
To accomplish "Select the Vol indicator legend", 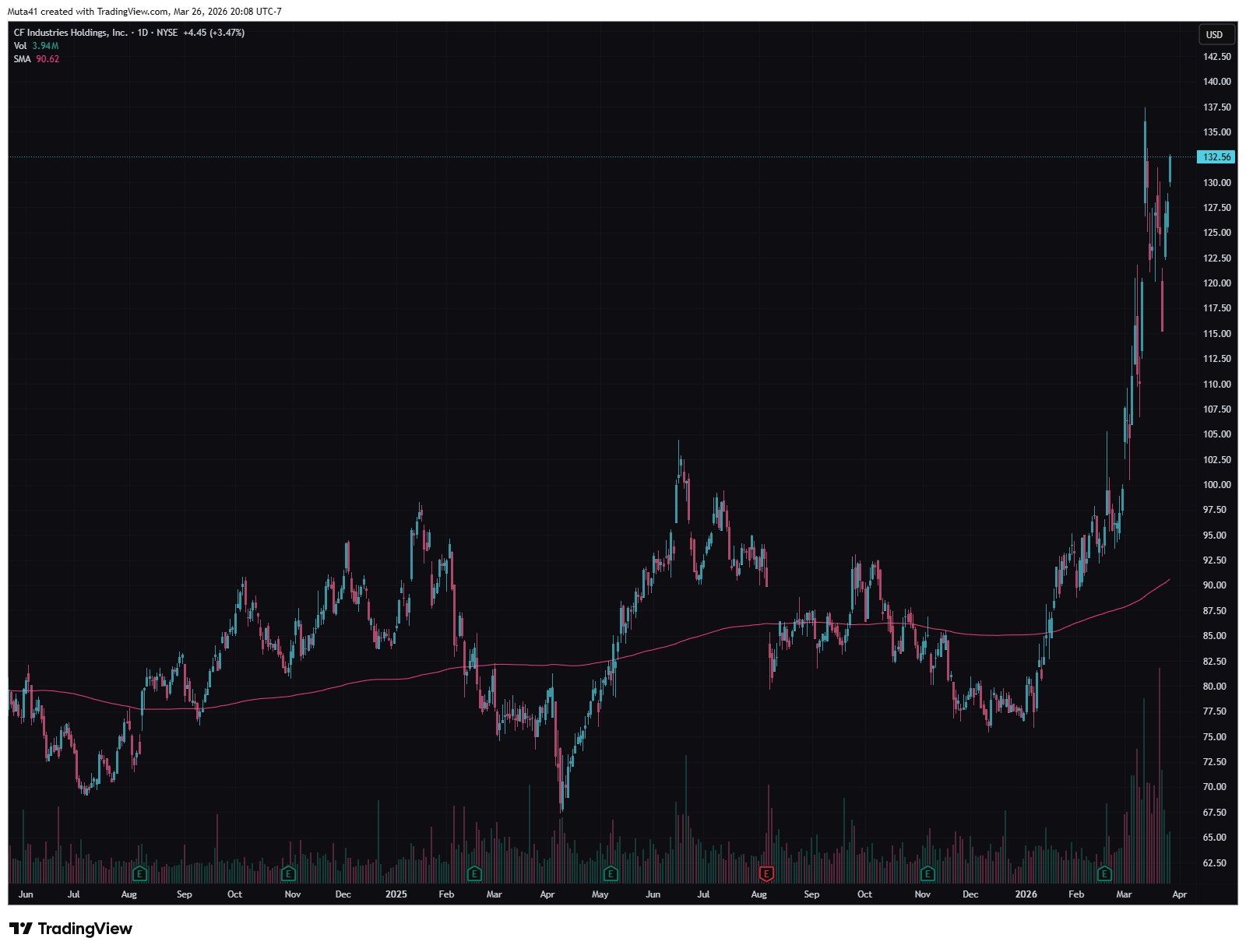I will (x=20, y=46).
